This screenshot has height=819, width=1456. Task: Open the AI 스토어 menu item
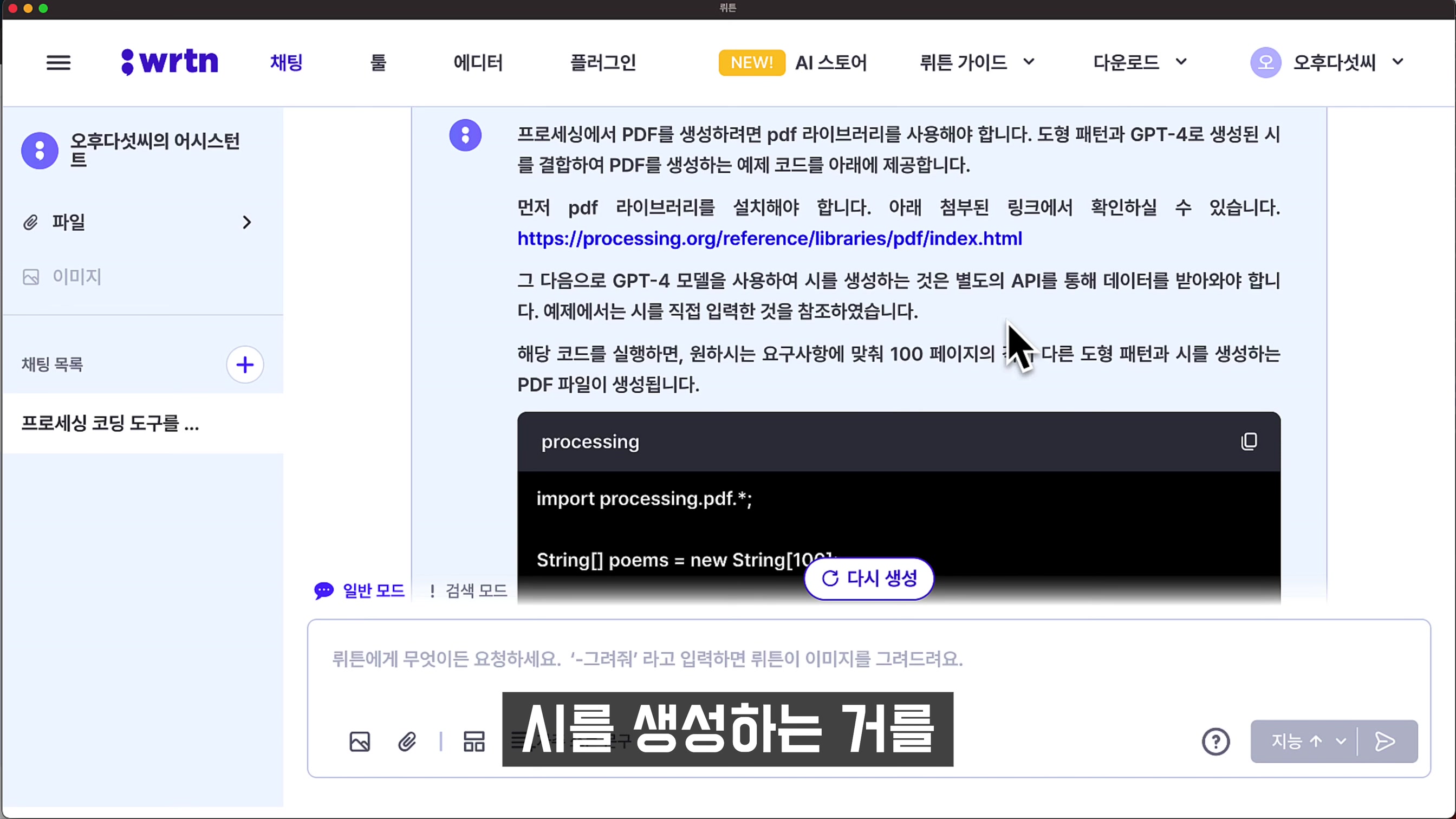(x=831, y=62)
